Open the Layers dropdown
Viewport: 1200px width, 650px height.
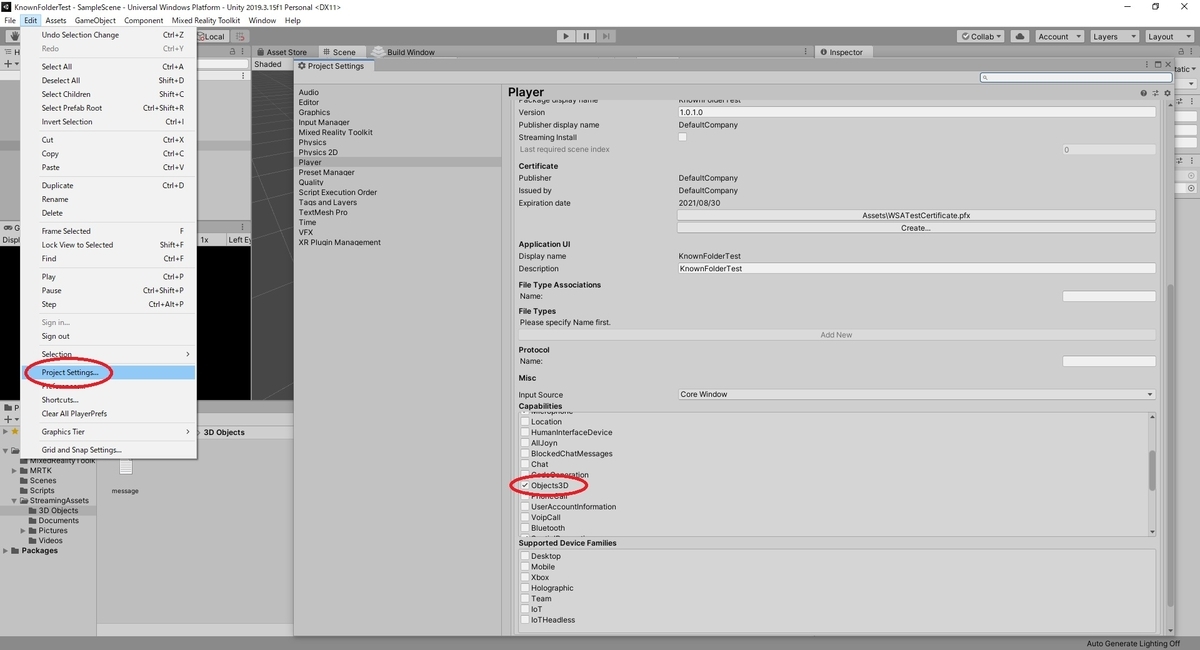(1113, 36)
